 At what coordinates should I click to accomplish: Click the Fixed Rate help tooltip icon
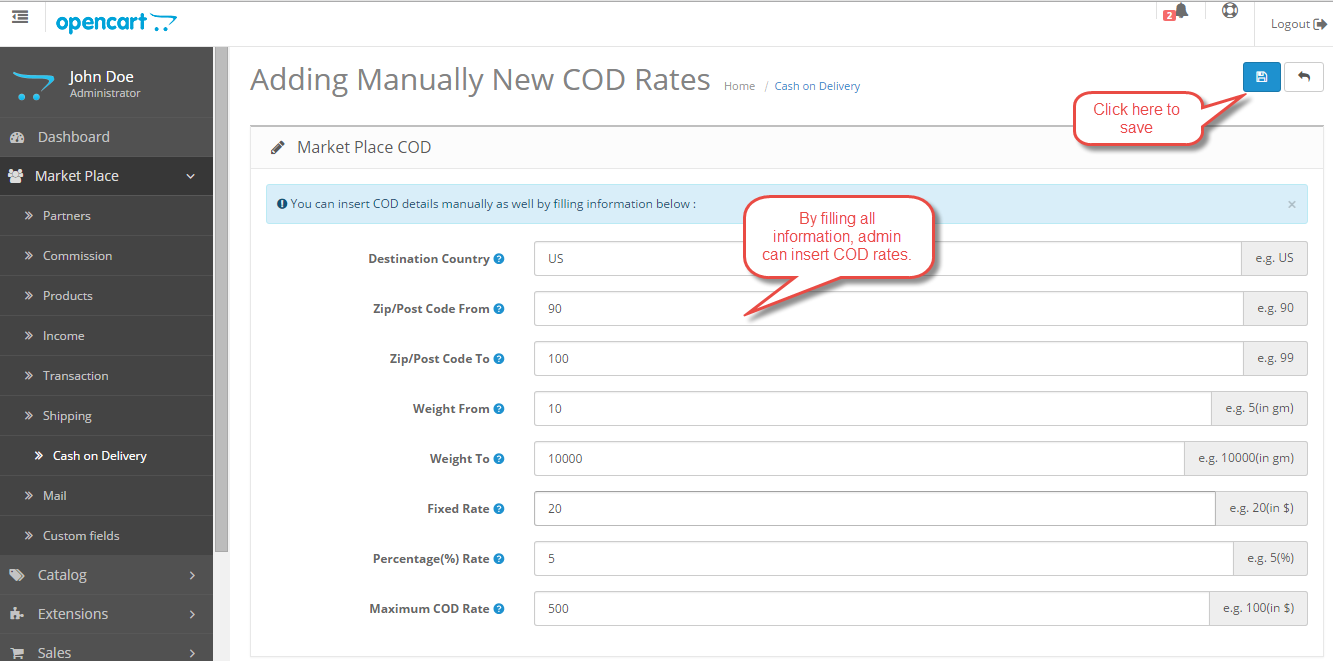click(499, 509)
